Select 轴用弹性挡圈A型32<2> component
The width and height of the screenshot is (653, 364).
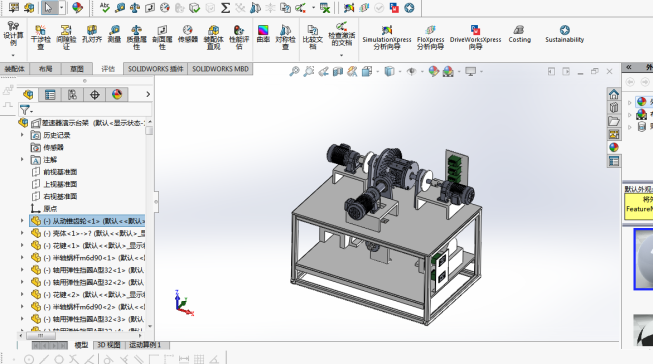coord(88,282)
